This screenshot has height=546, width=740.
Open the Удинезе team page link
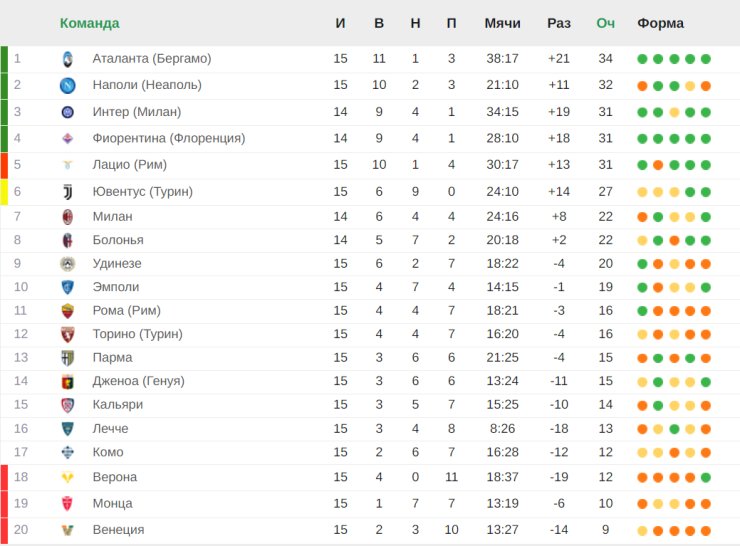(x=117, y=264)
